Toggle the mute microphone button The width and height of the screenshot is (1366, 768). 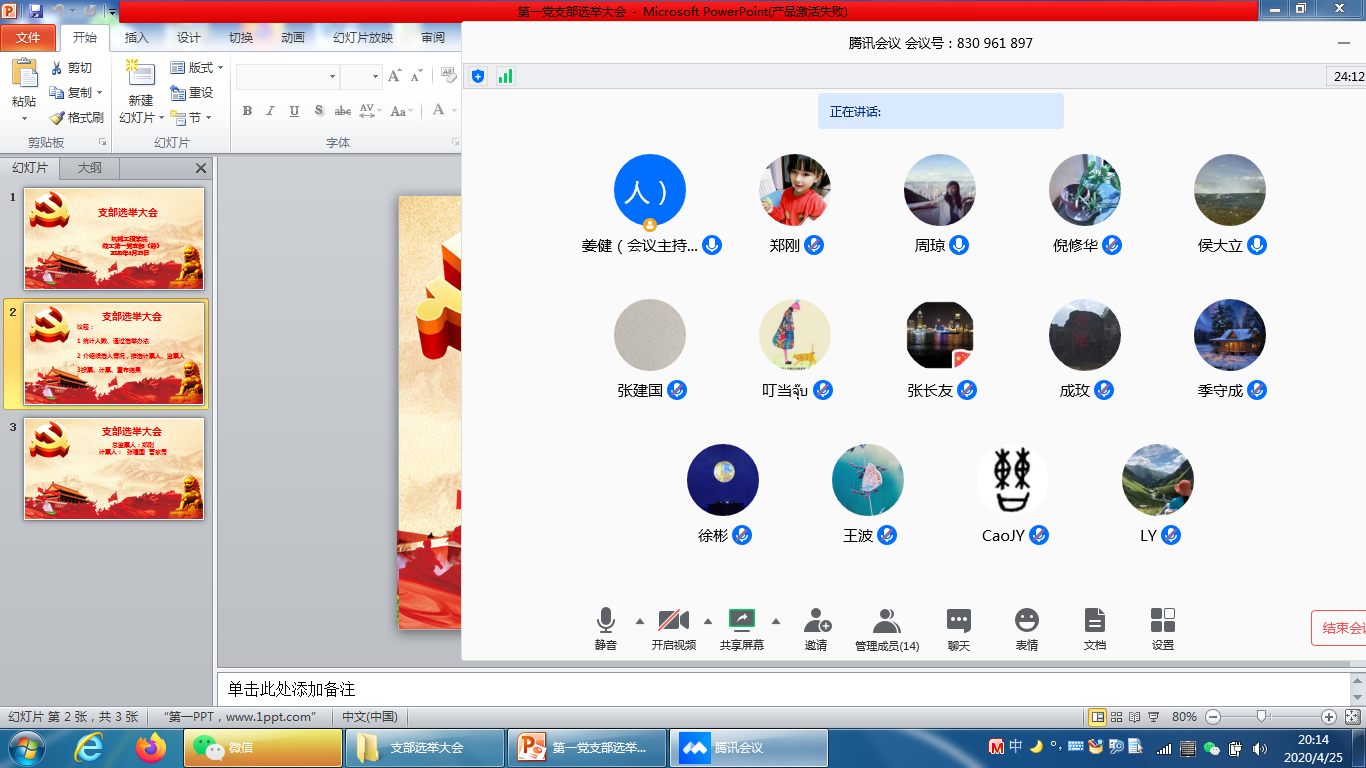click(x=605, y=621)
